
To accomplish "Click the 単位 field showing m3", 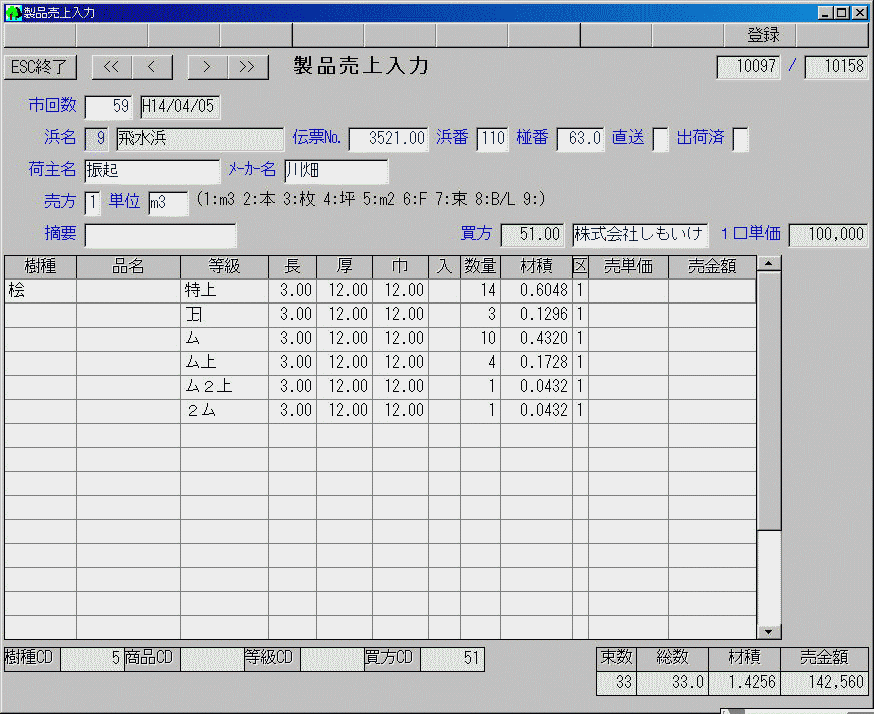I will [168, 203].
